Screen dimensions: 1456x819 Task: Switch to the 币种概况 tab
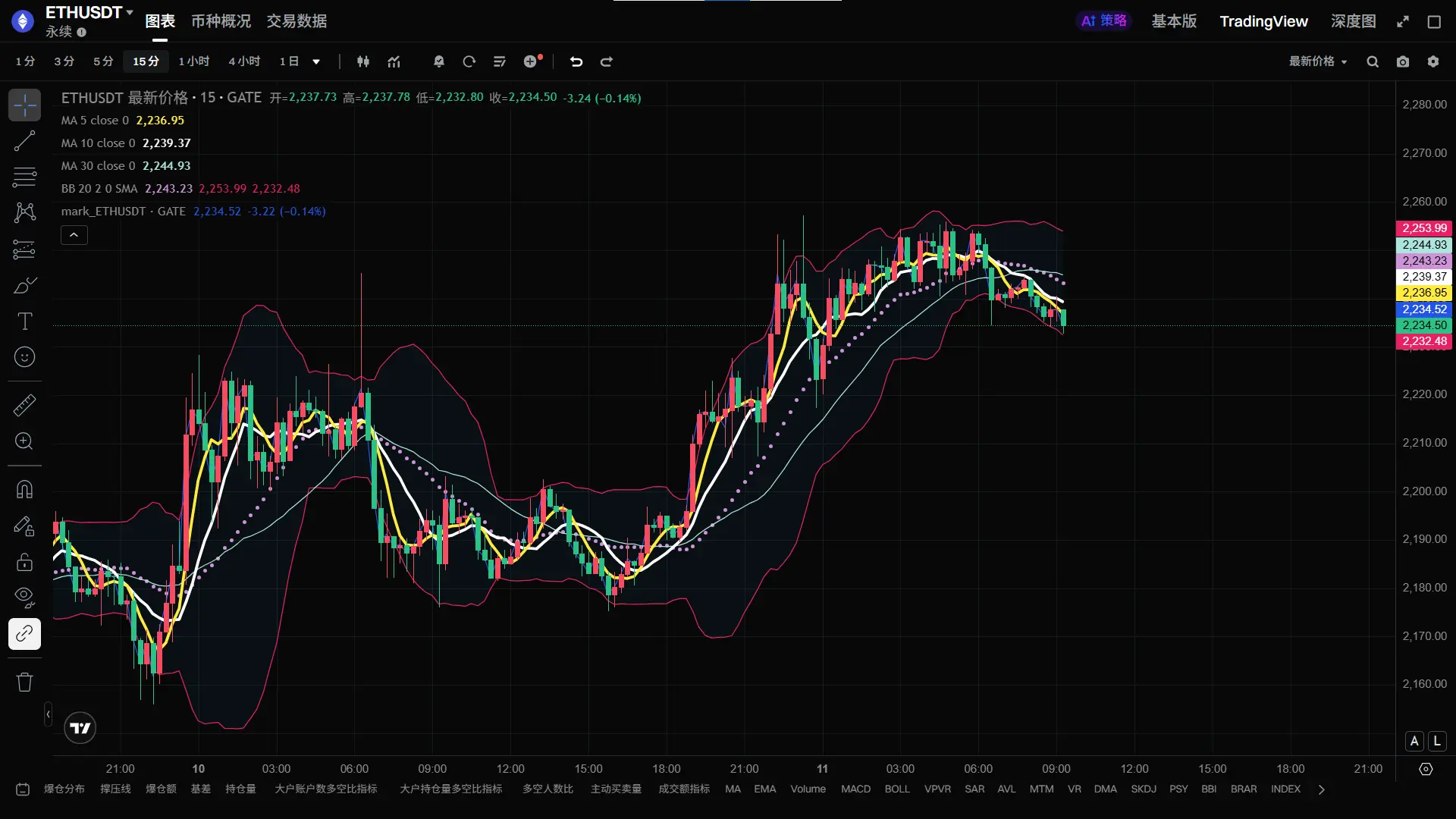[x=221, y=21]
